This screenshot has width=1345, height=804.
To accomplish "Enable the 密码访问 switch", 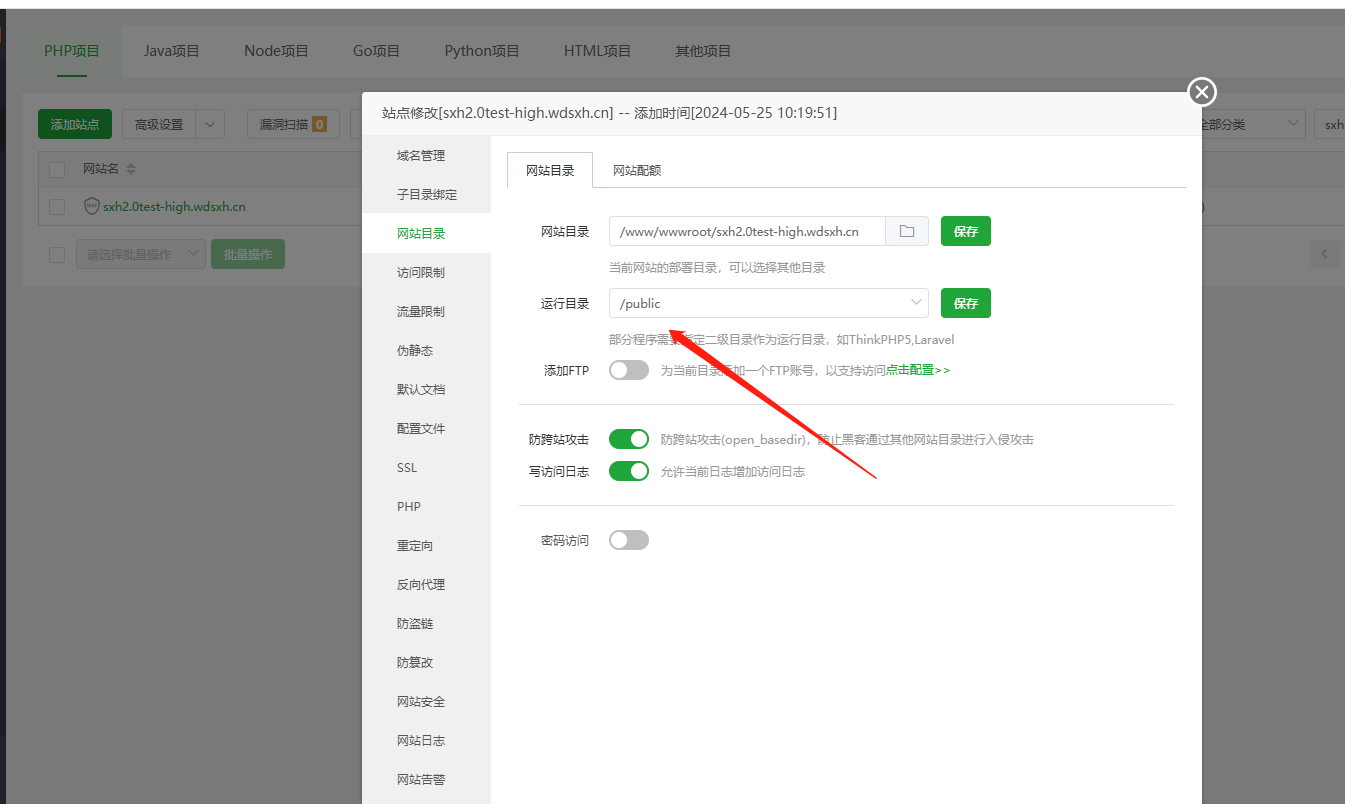I will pyautogui.click(x=629, y=540).
